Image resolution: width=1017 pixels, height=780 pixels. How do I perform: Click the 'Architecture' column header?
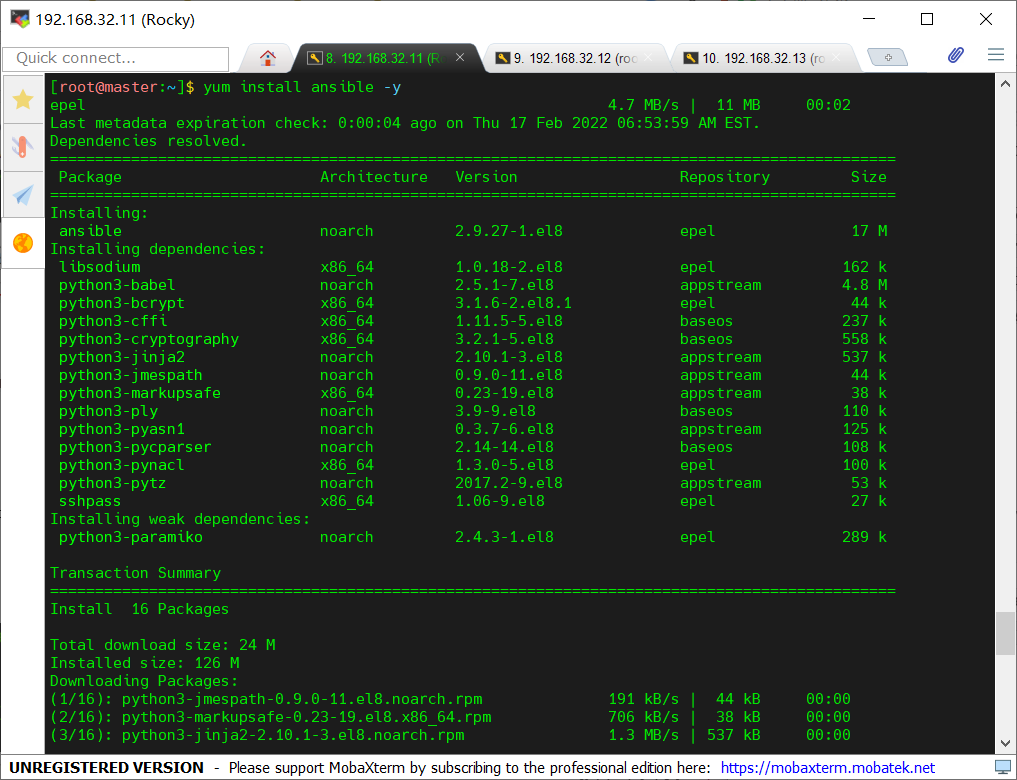(x=374, y=177)
